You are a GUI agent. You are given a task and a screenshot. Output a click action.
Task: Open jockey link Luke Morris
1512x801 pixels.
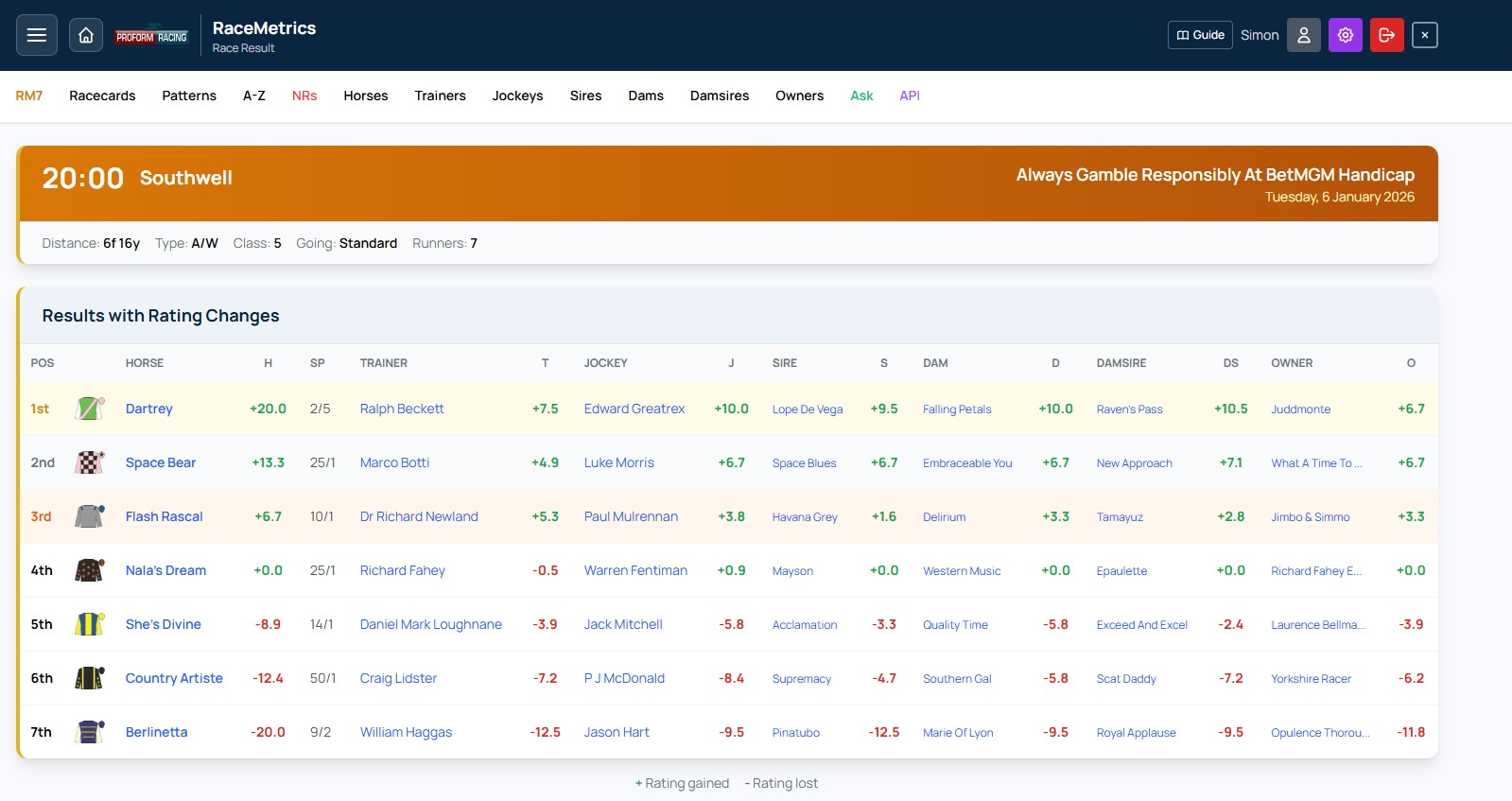(x=619, y=462)
